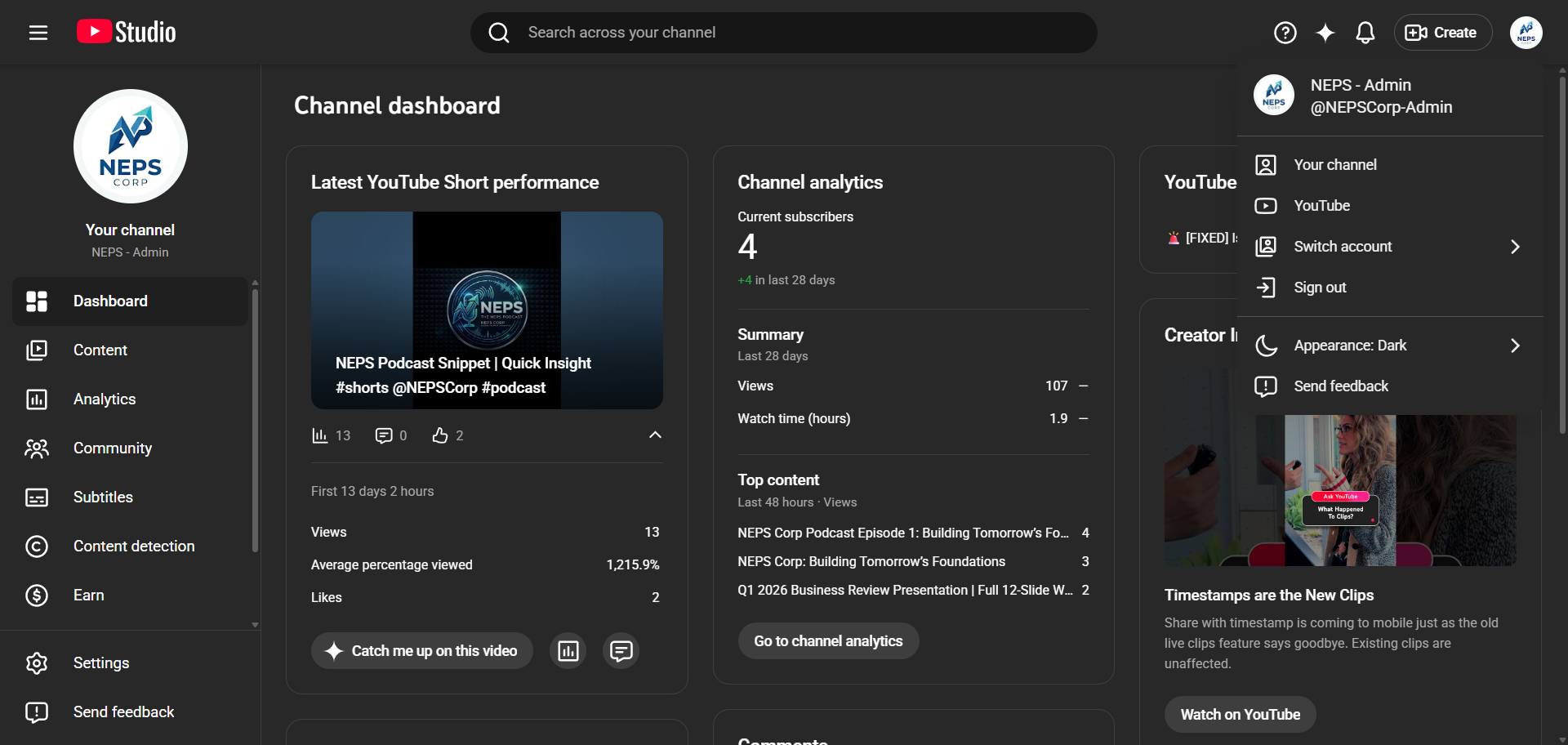Click the Create button

[1443, 33]
